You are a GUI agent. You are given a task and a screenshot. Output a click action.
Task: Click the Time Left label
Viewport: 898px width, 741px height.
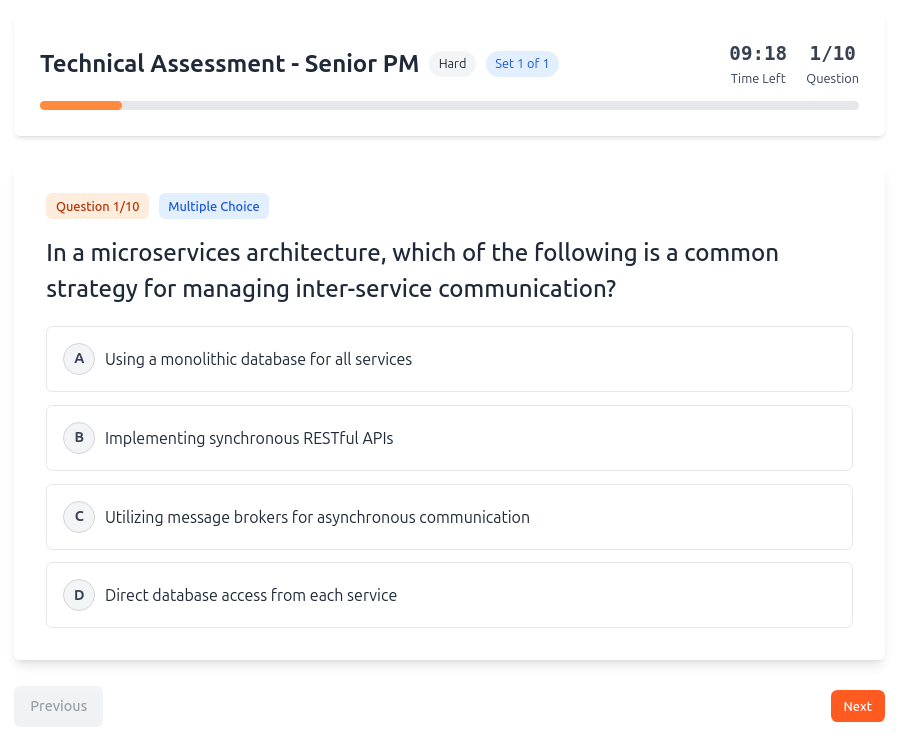pos(757,78)
